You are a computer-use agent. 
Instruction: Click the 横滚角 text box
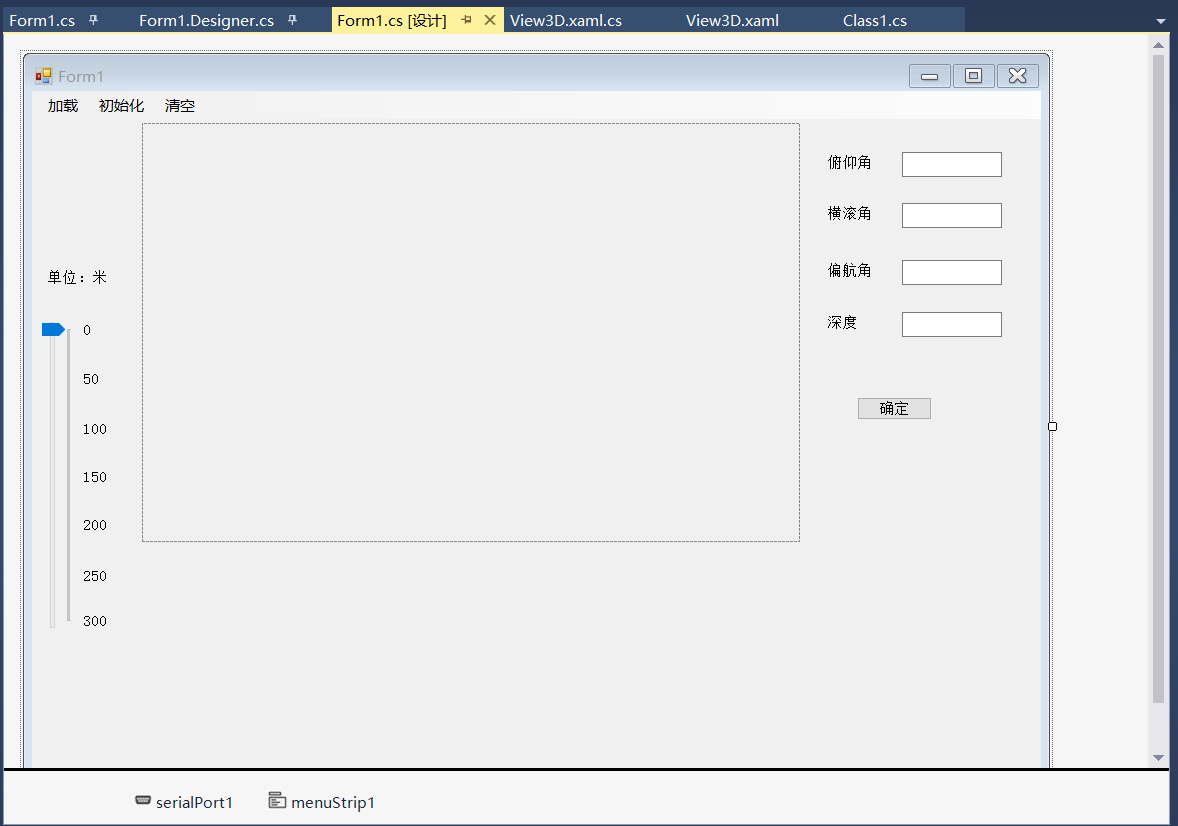click(951, 216)
